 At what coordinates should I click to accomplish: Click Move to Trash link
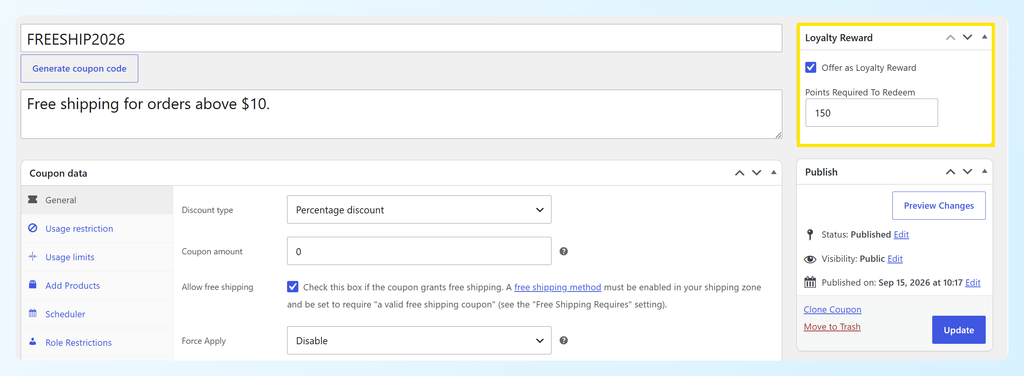832,326
